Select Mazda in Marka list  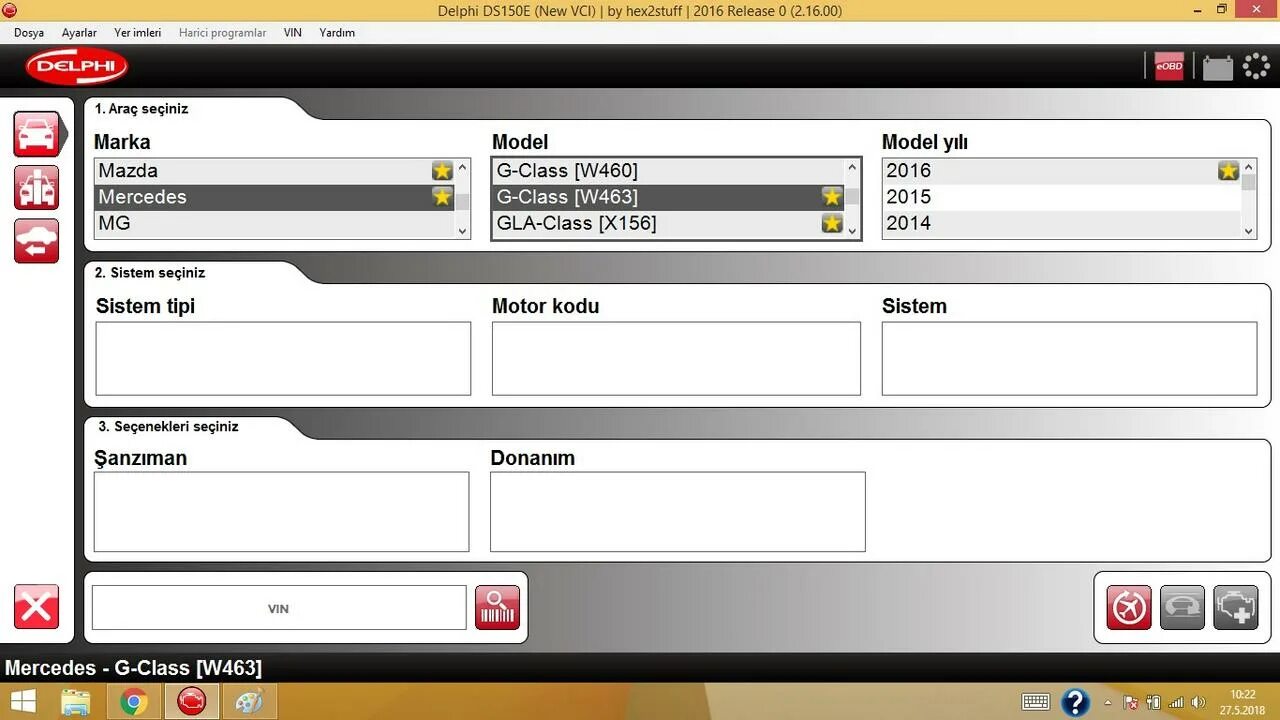click(274, 171)
